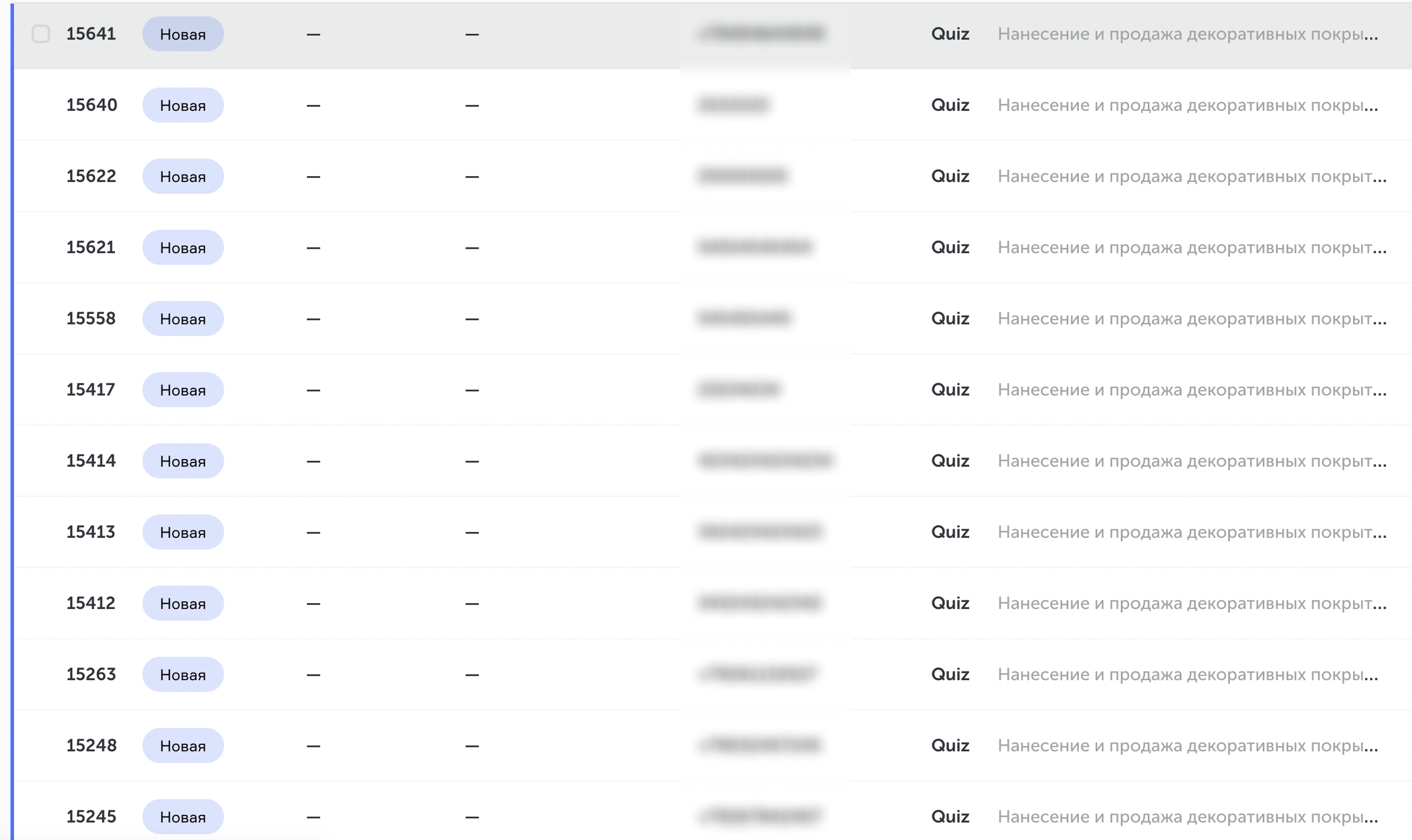
Task: Open description text of order 15414
Action: 1192,461
